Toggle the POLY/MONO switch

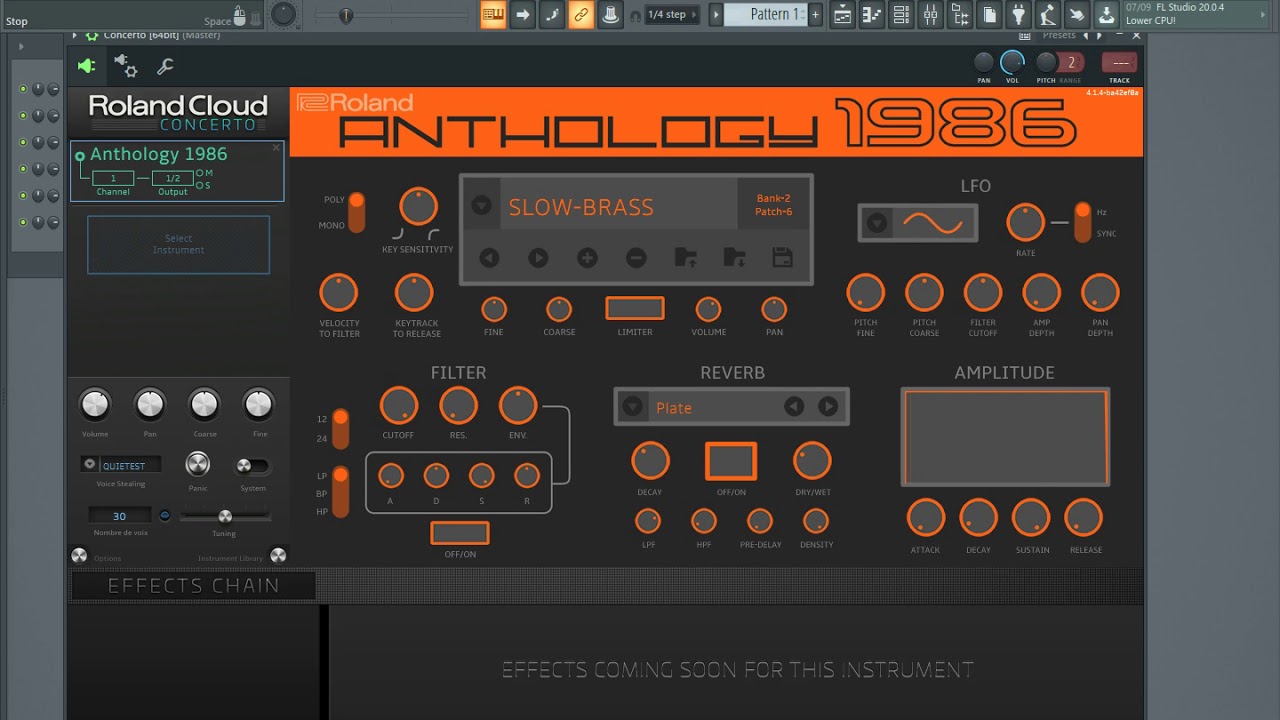coord(356,212)
